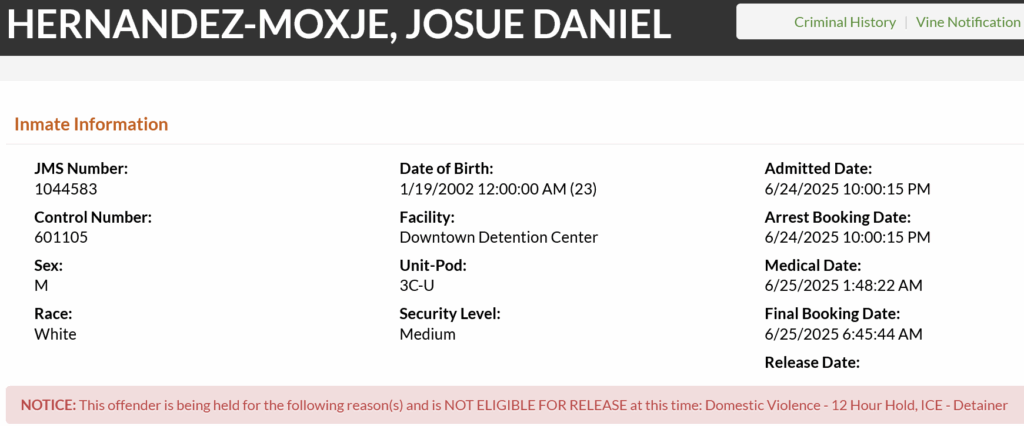Click the Downtown Detention Center facility text
This screenshot has height=426, width=1024.
[498, 238]
